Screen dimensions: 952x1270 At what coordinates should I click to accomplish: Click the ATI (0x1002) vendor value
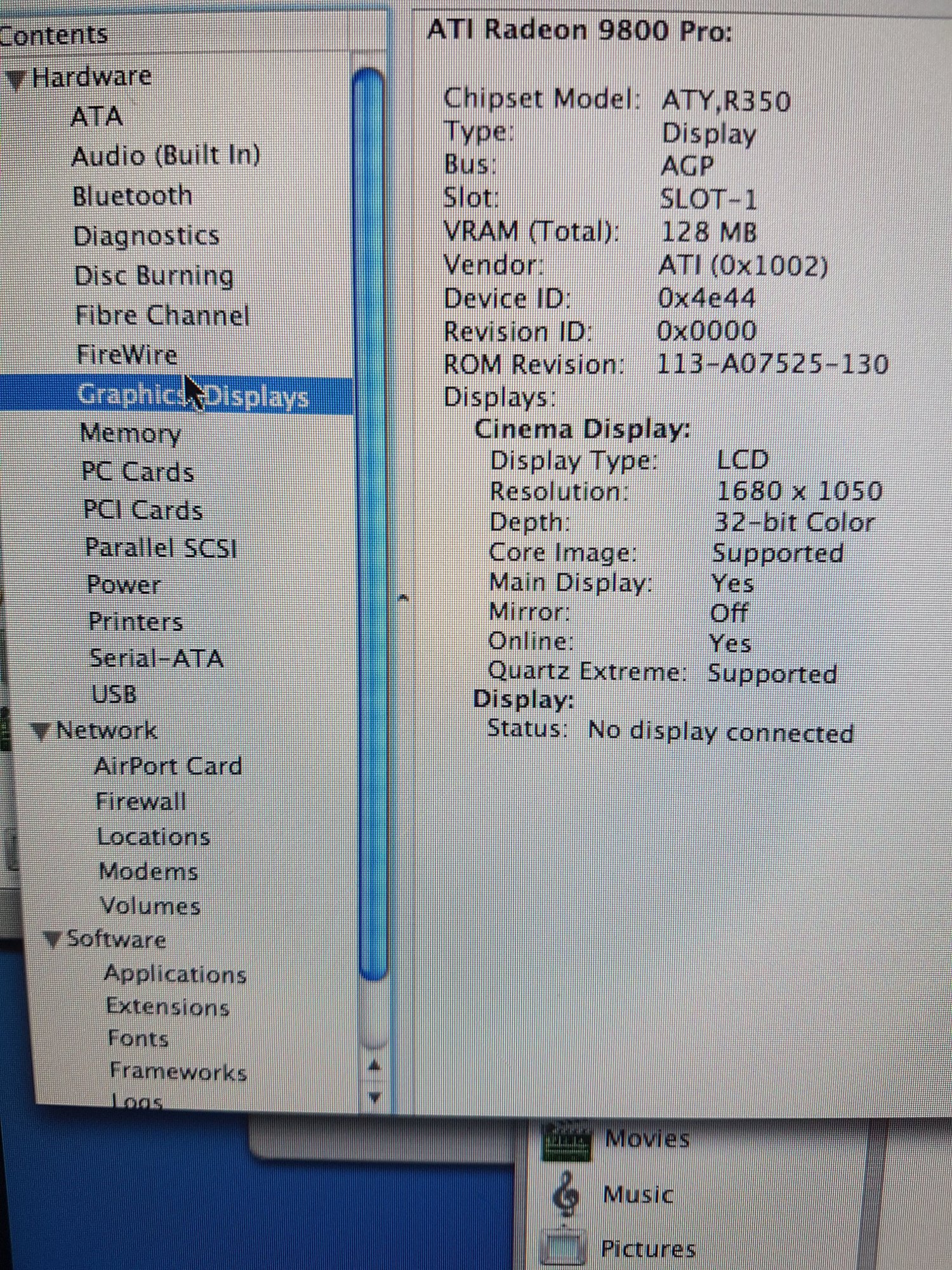pyautogui.click(x=743, y=265)
